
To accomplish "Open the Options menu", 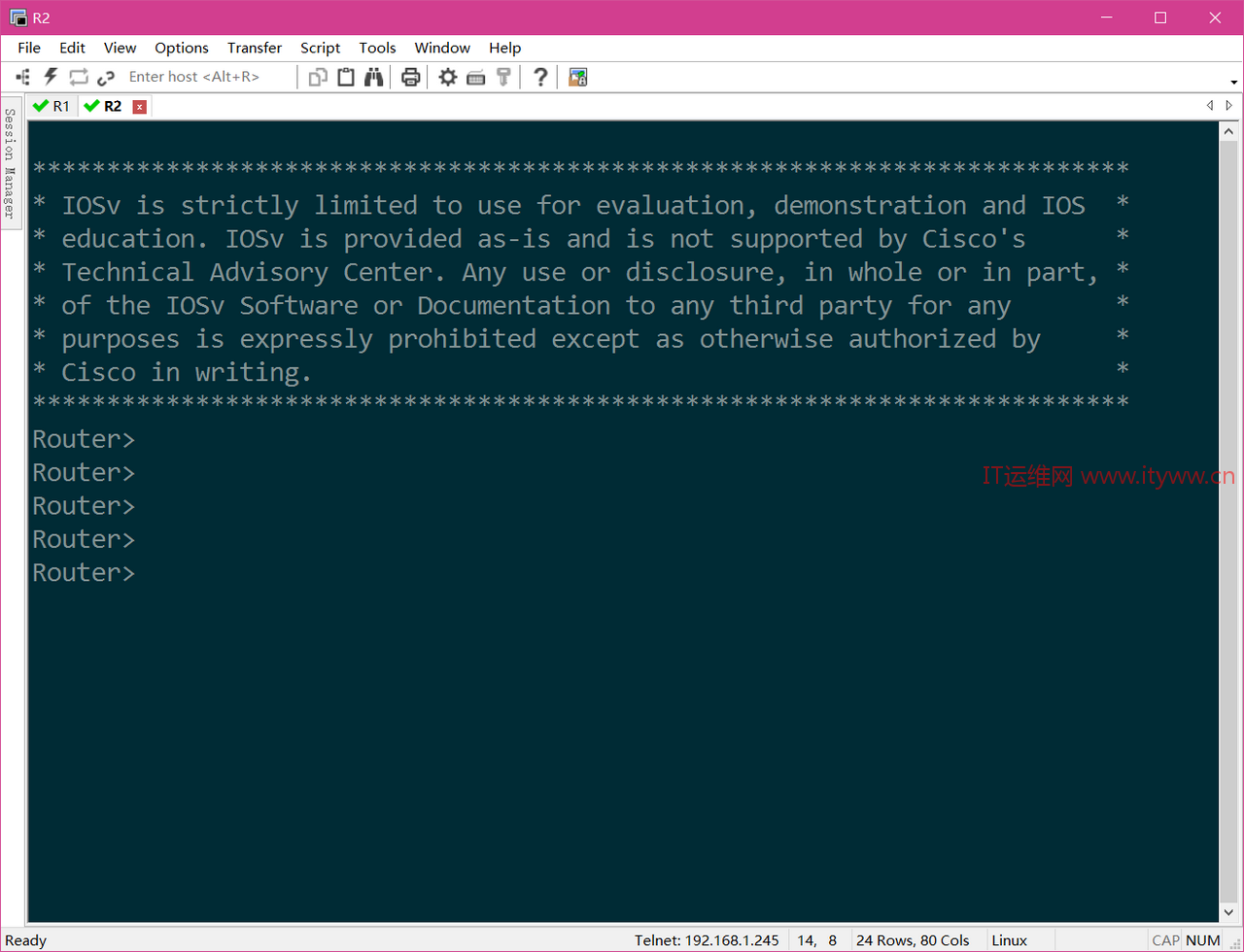I will [x=182, y=48].
